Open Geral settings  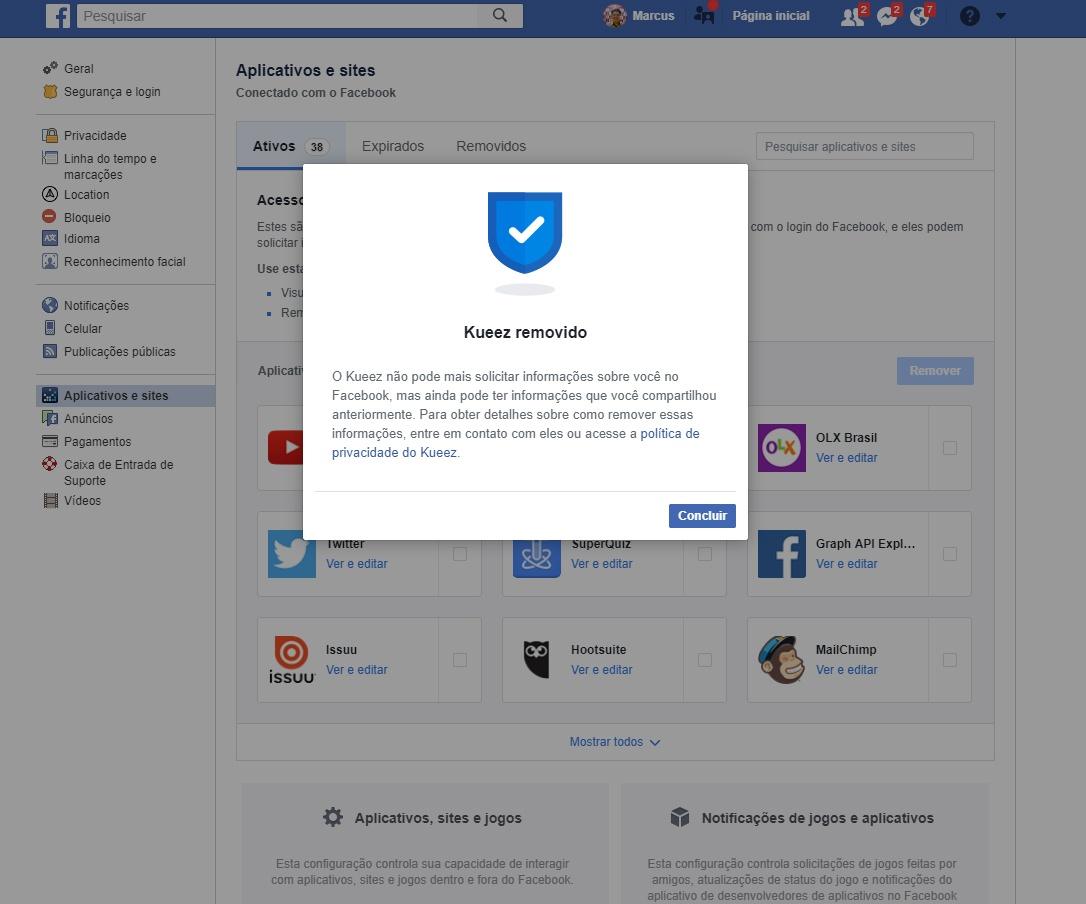[78, 69]
